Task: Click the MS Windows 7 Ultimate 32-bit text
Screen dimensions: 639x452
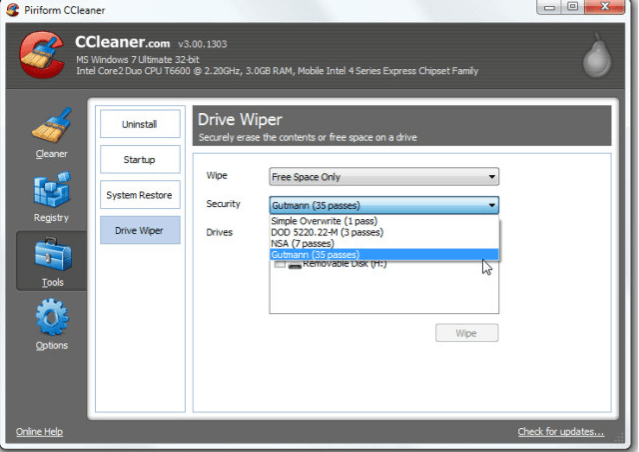Action: (137, 60)
